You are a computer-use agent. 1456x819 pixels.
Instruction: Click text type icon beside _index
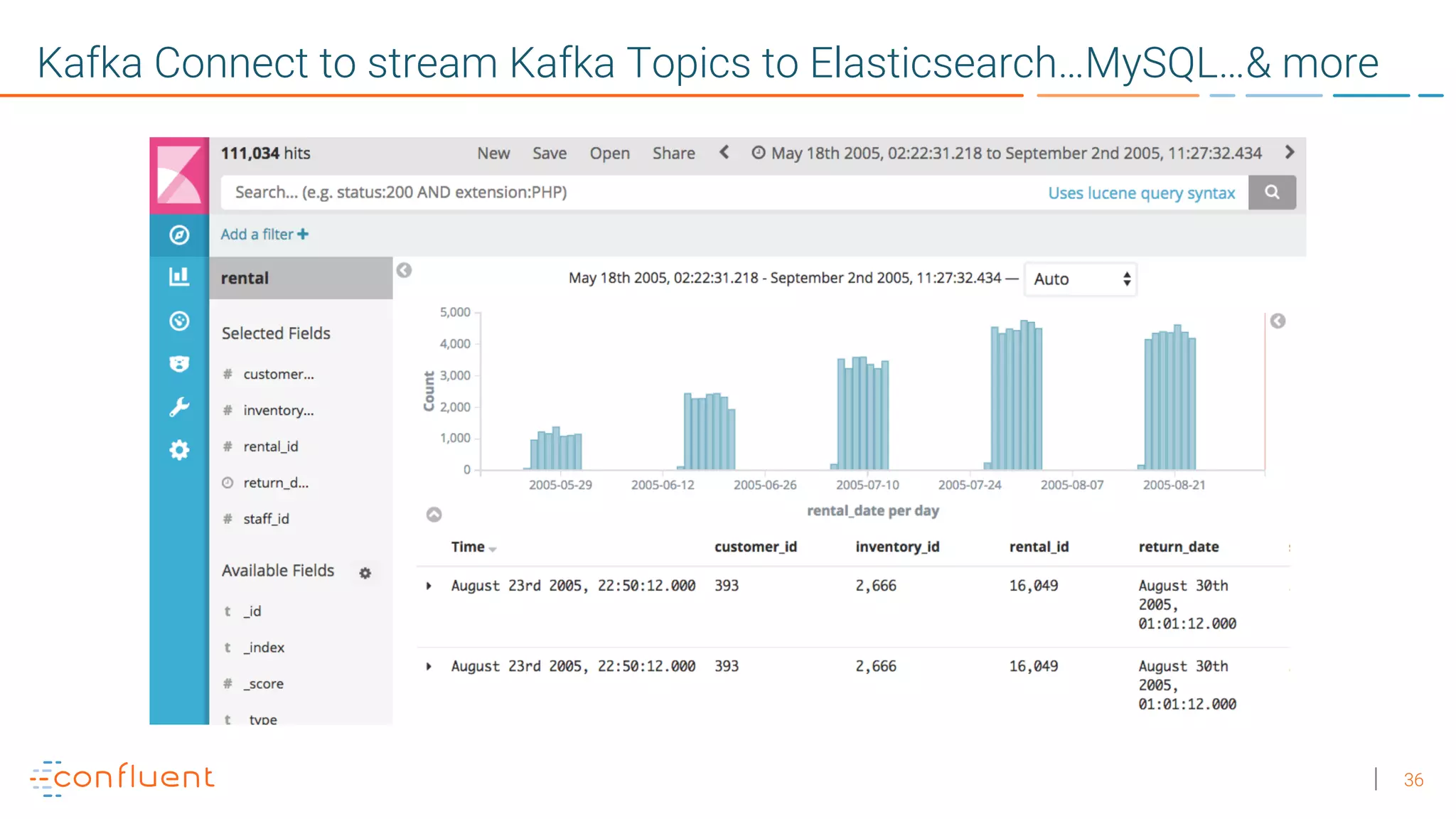[227, 648]
